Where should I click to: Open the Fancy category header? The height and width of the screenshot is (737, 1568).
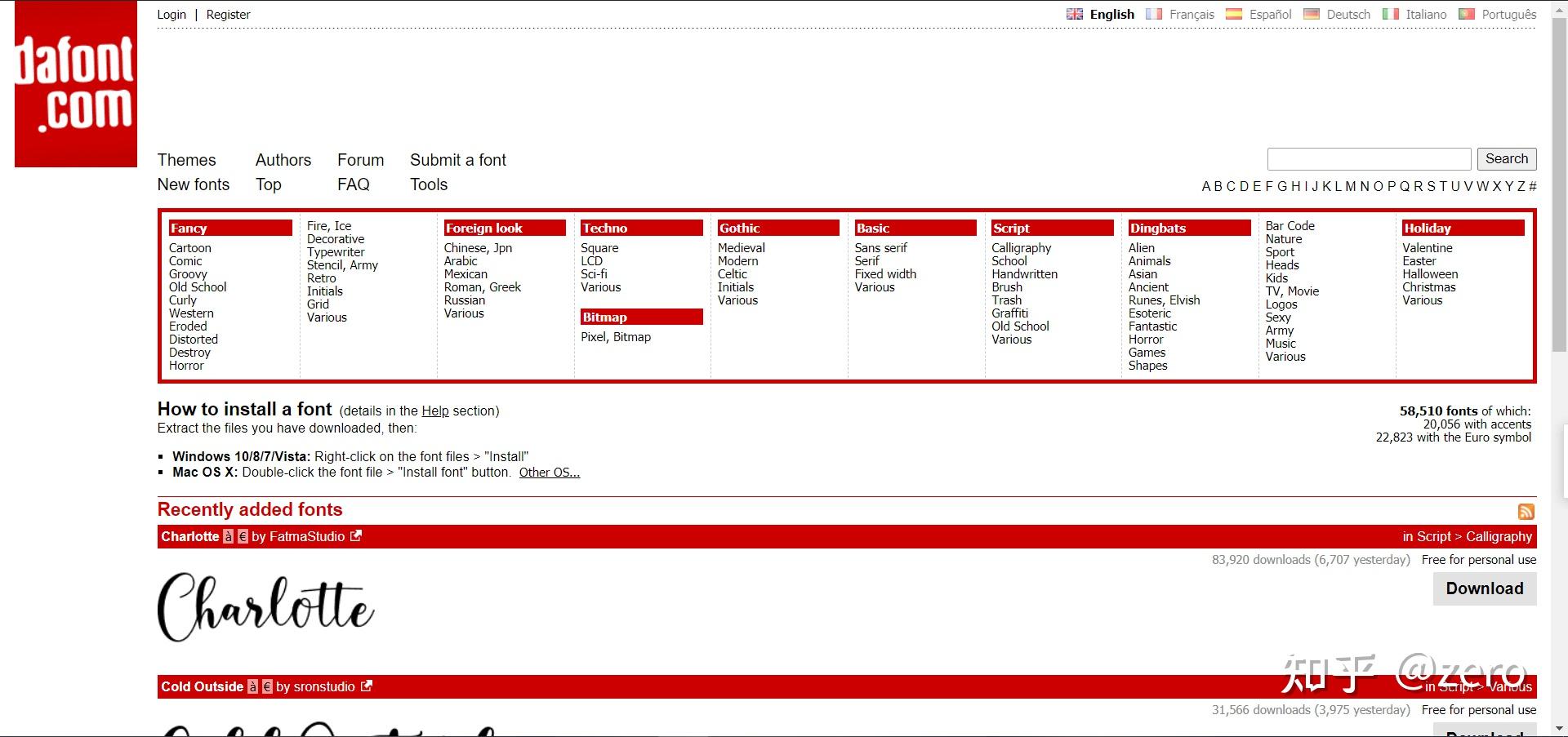230,228
